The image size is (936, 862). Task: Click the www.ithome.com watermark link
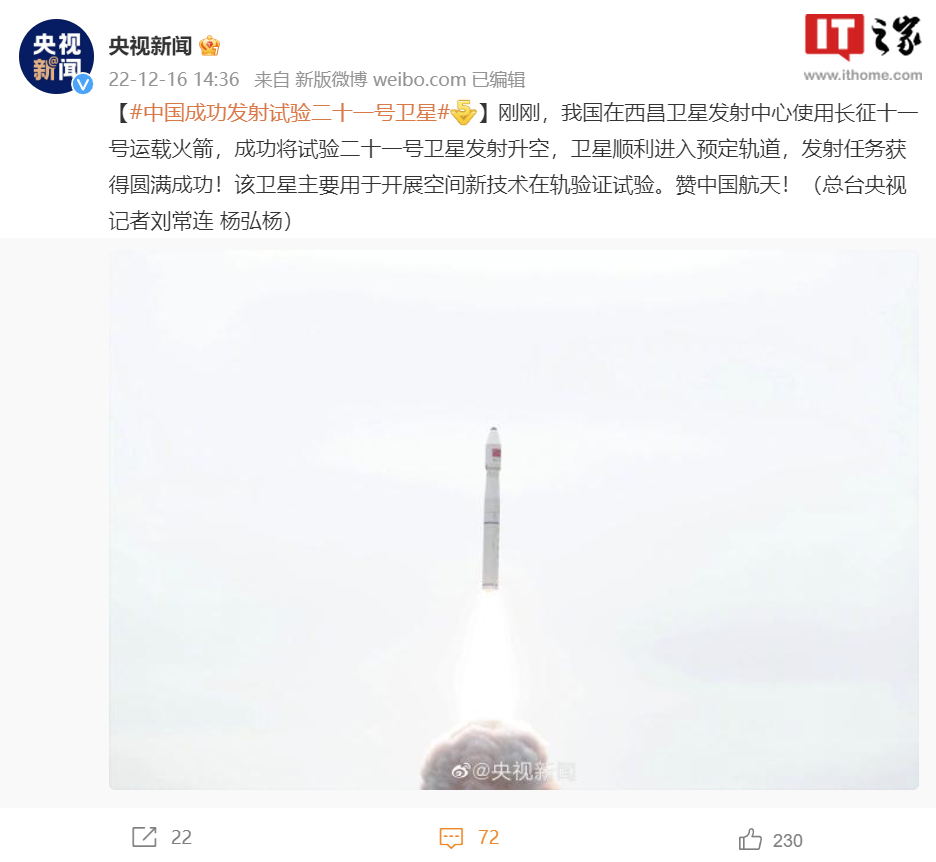(x=863, y=75)
